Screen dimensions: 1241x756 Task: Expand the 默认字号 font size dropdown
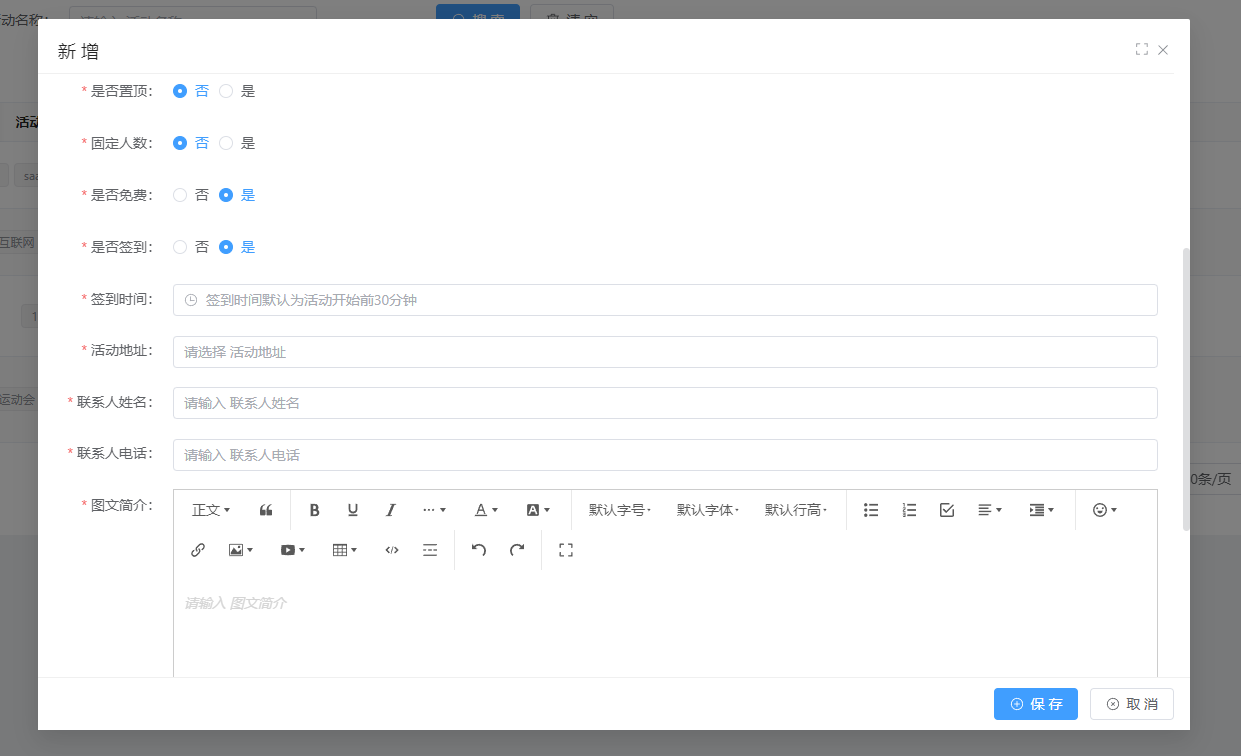click(620, 510)
